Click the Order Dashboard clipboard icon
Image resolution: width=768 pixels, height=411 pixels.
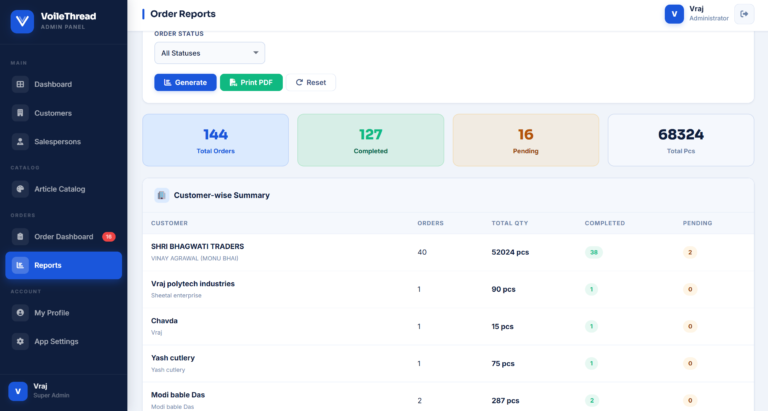click(20, 237)
